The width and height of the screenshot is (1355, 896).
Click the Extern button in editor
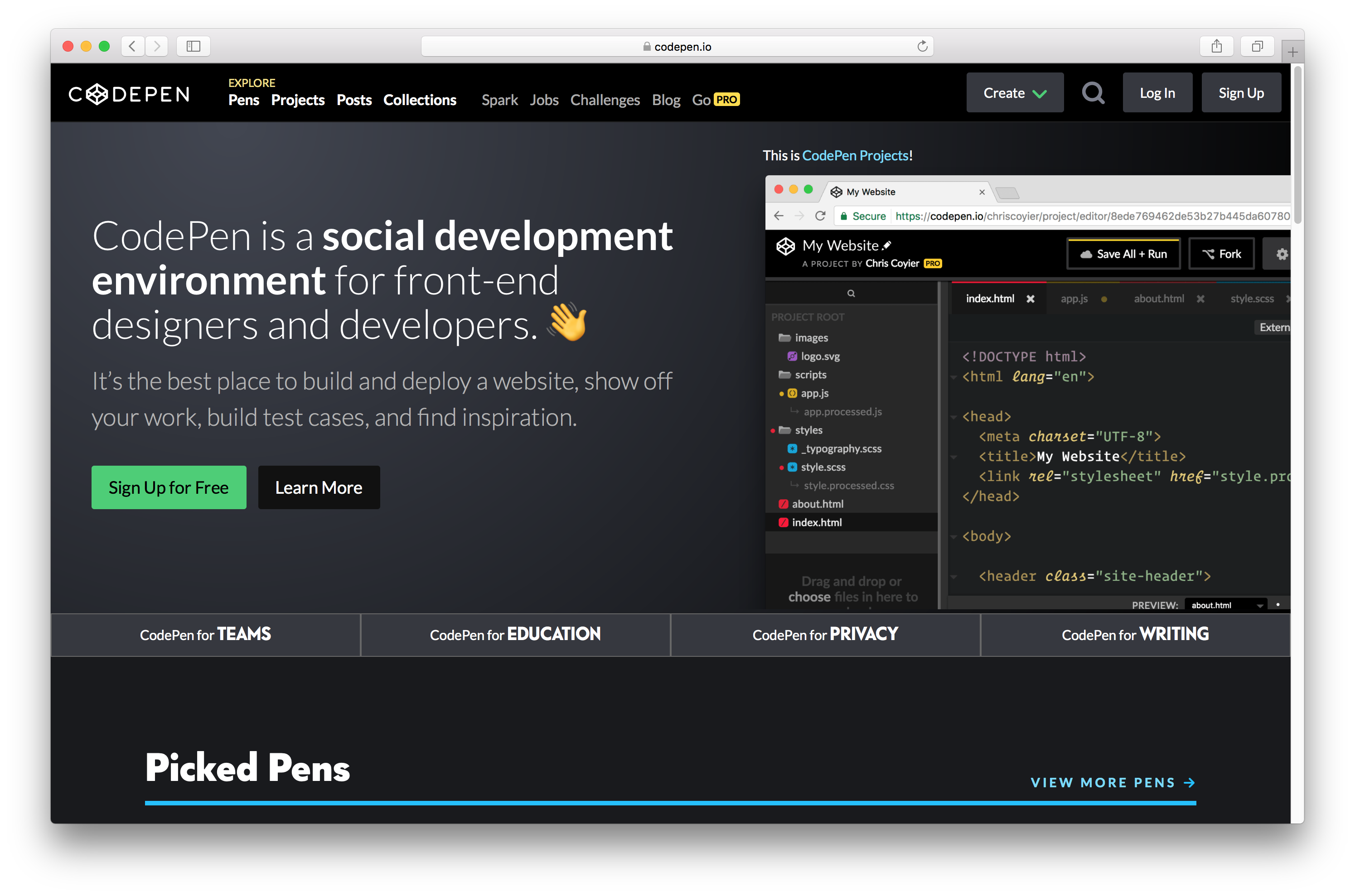[1273, 328]
